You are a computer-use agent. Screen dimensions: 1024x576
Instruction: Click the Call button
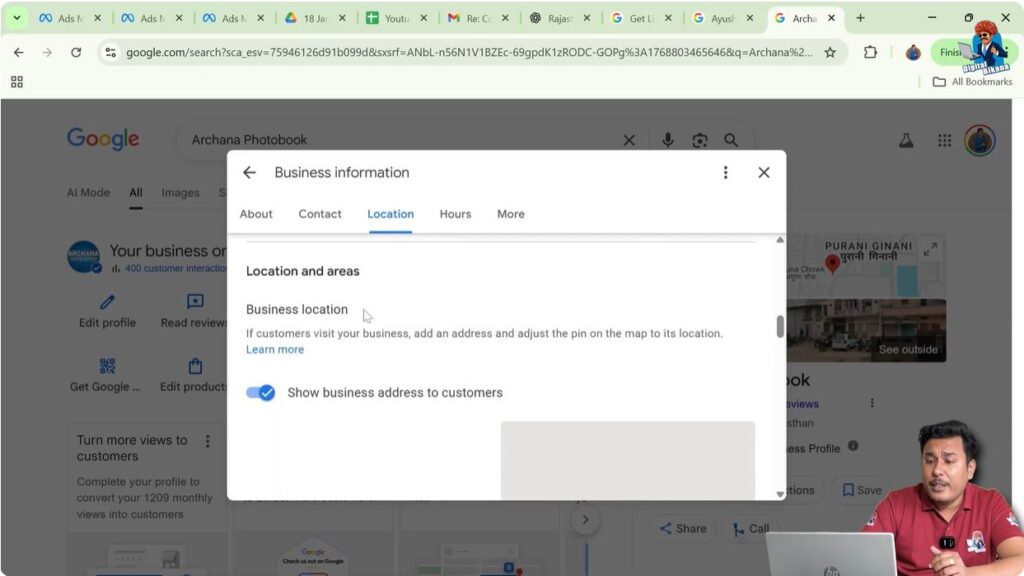click(x=750, y=528)
